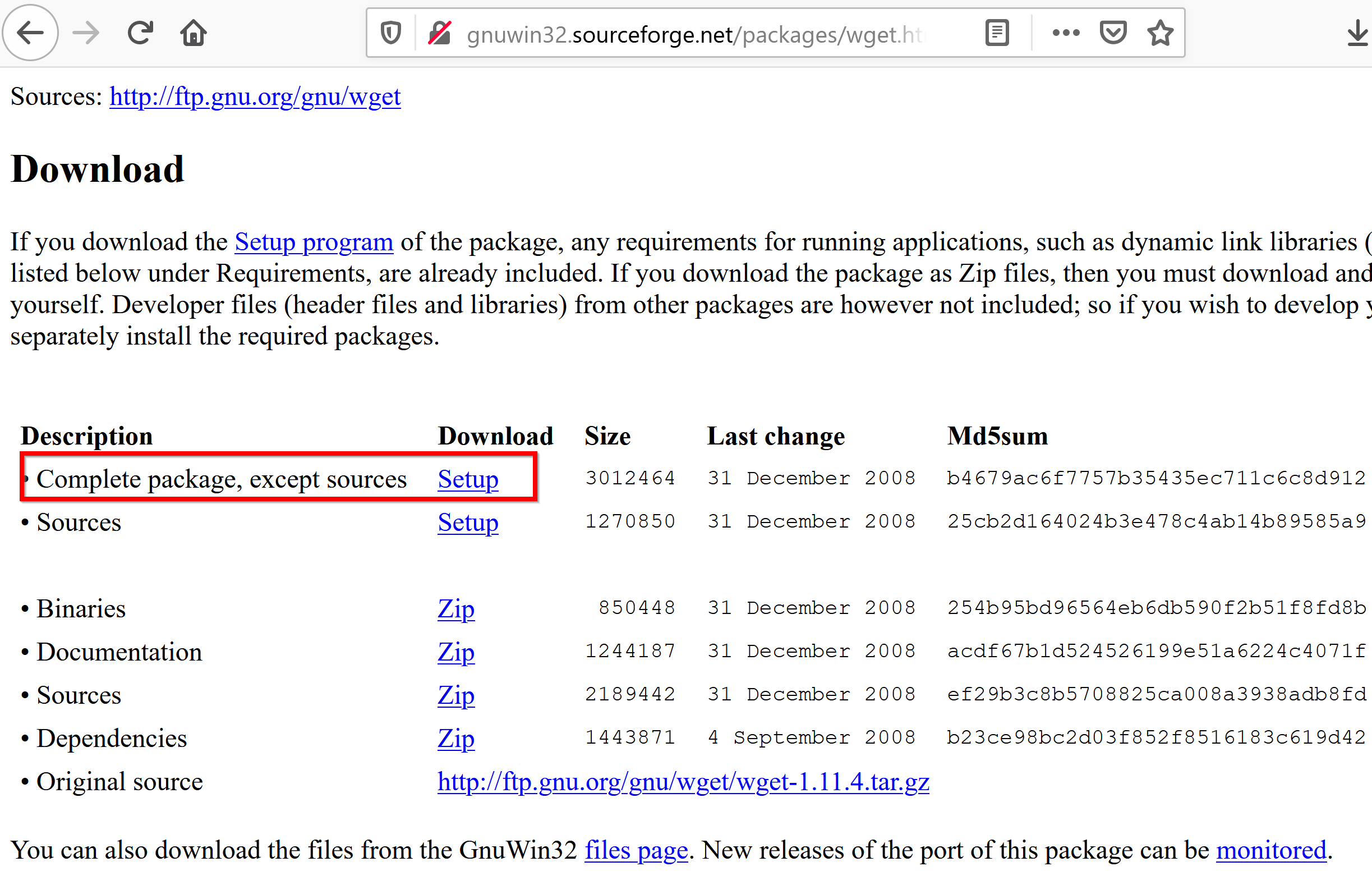This screenshot has height=880, width=1372.
Task: Follow the monitored link
Action: coord(1271,850)
